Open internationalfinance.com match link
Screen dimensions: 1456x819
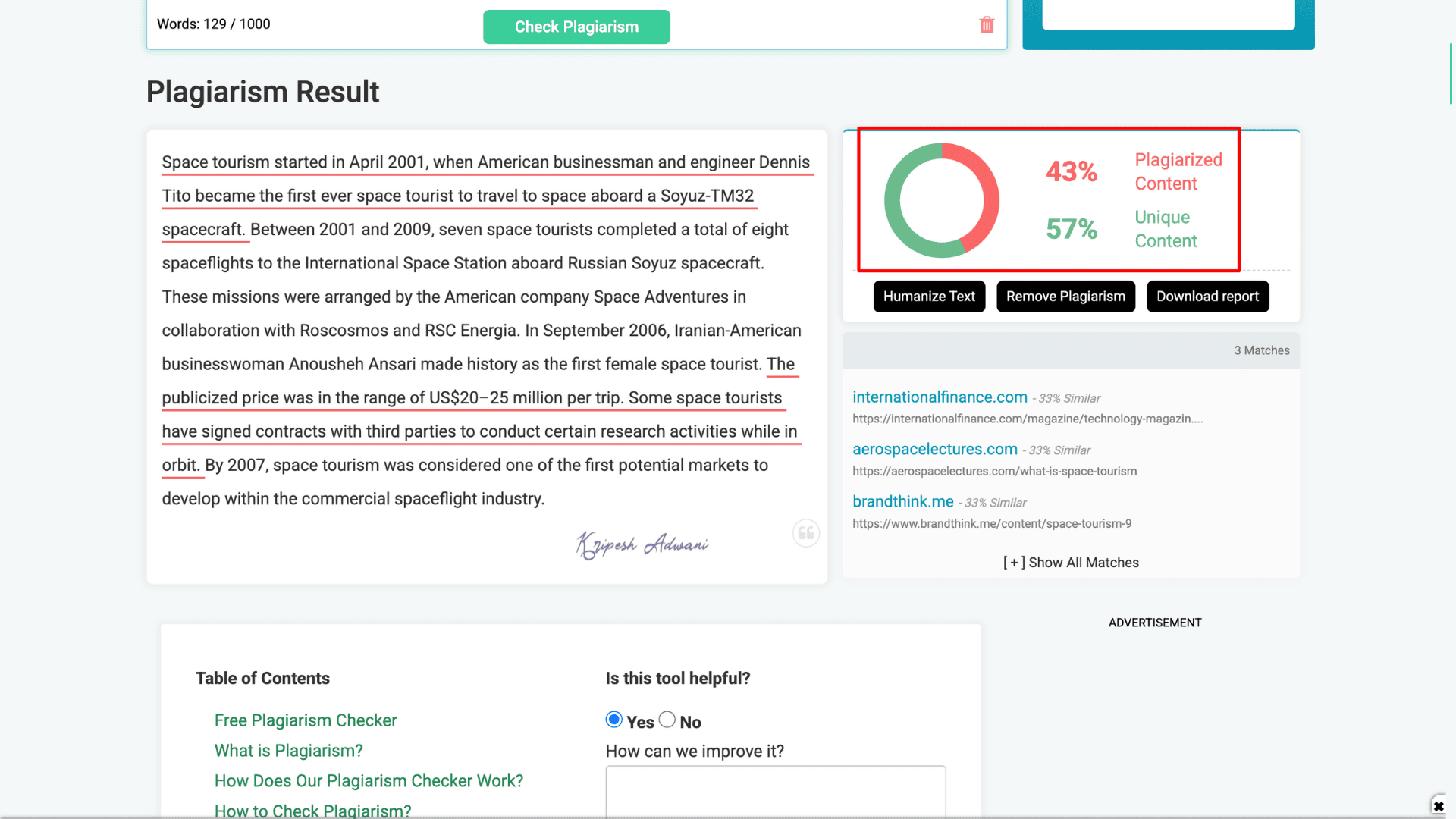point(940,397)
